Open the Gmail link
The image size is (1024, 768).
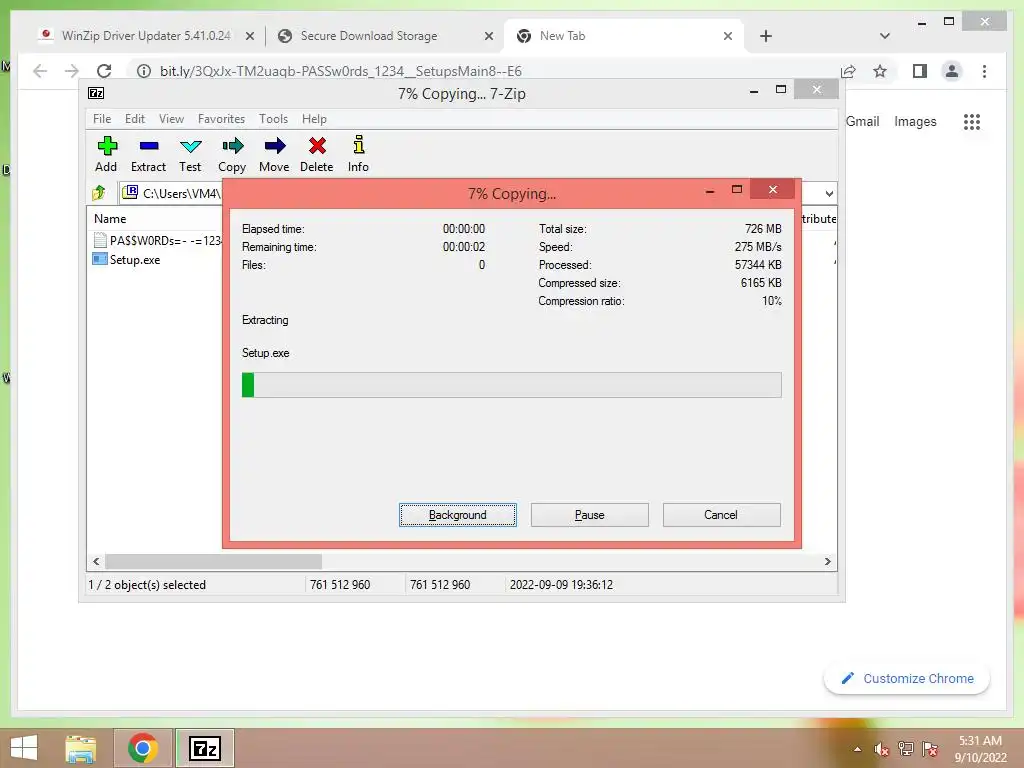point(863,121)
